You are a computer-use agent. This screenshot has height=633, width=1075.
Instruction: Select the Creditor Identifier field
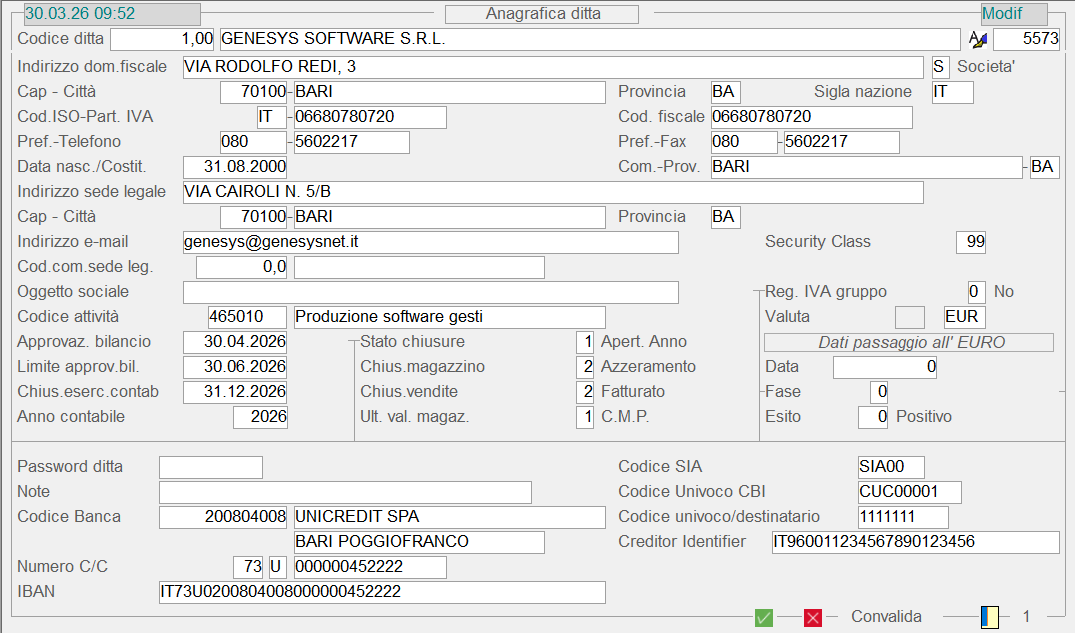click(x=914, y=542)
